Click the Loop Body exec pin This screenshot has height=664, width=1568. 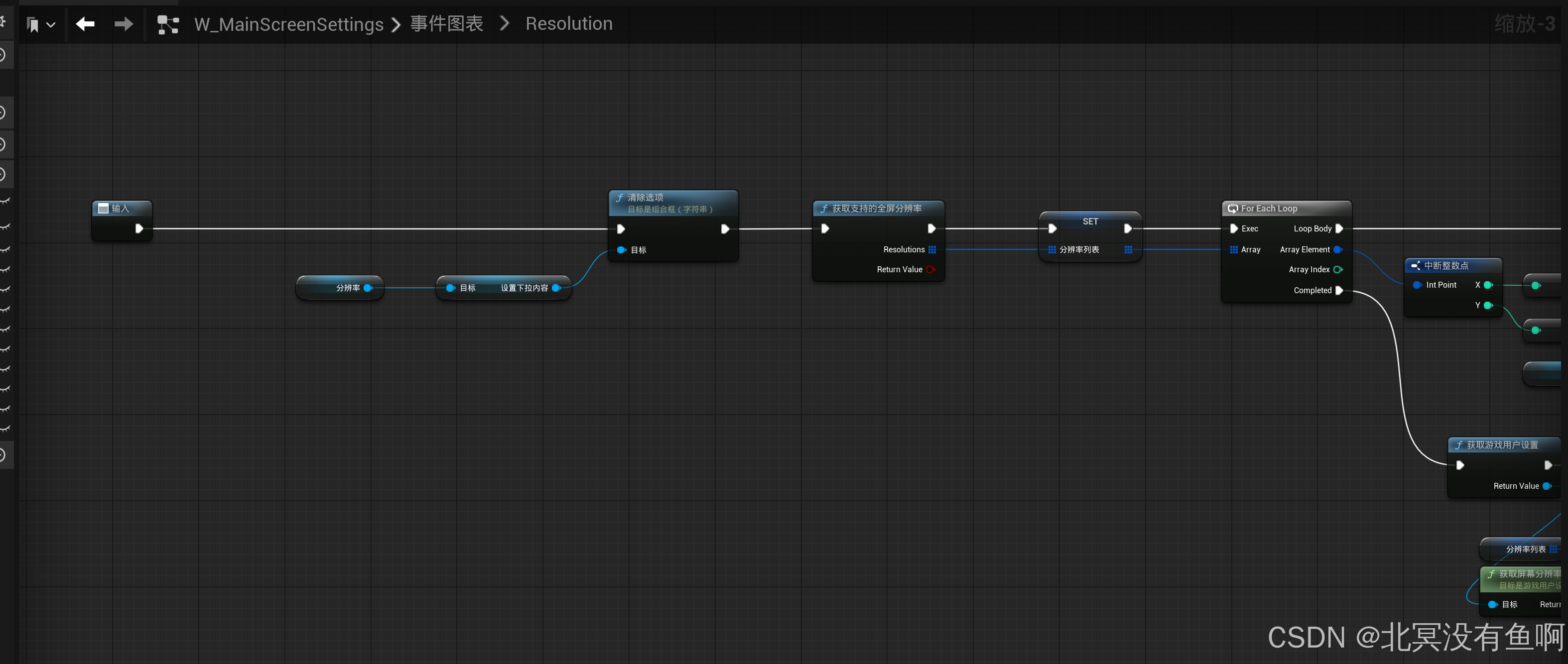[x=1339, y=228]
